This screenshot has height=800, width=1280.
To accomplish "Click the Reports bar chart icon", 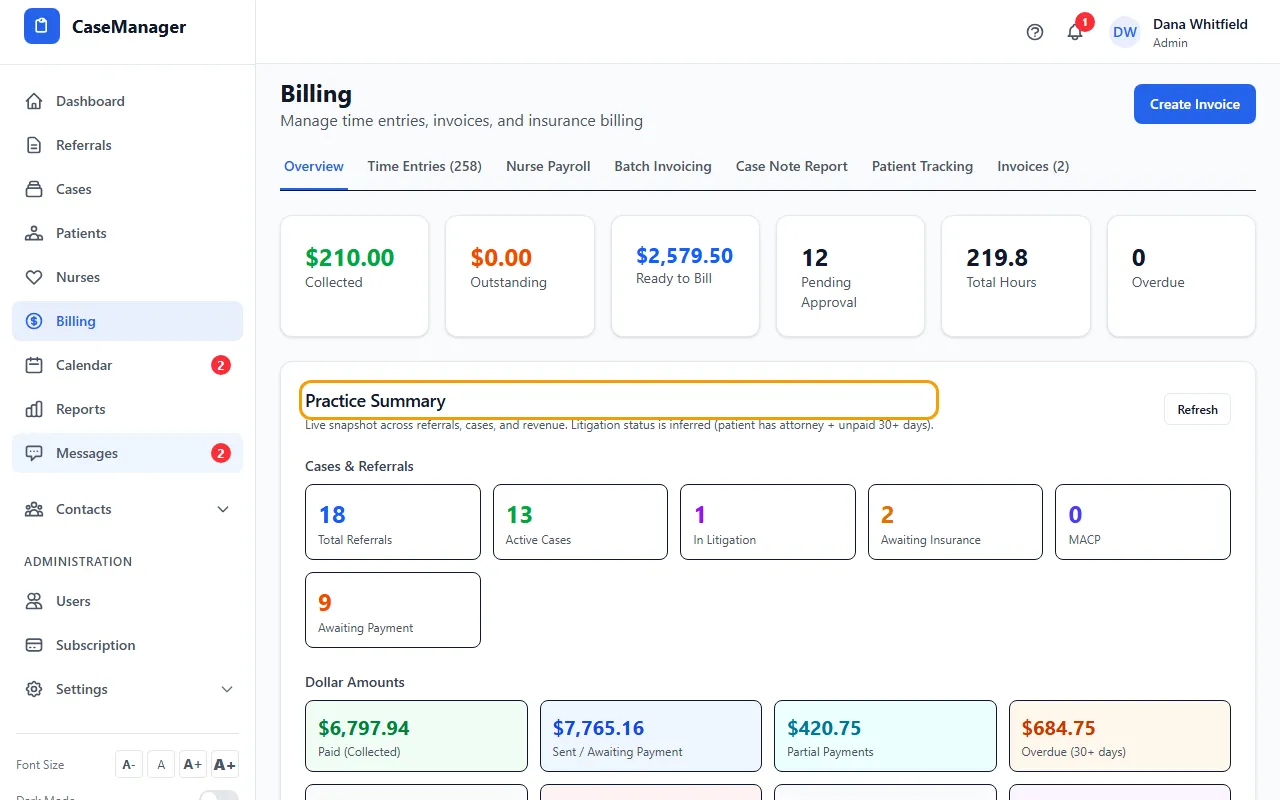I will coord(34,409).
